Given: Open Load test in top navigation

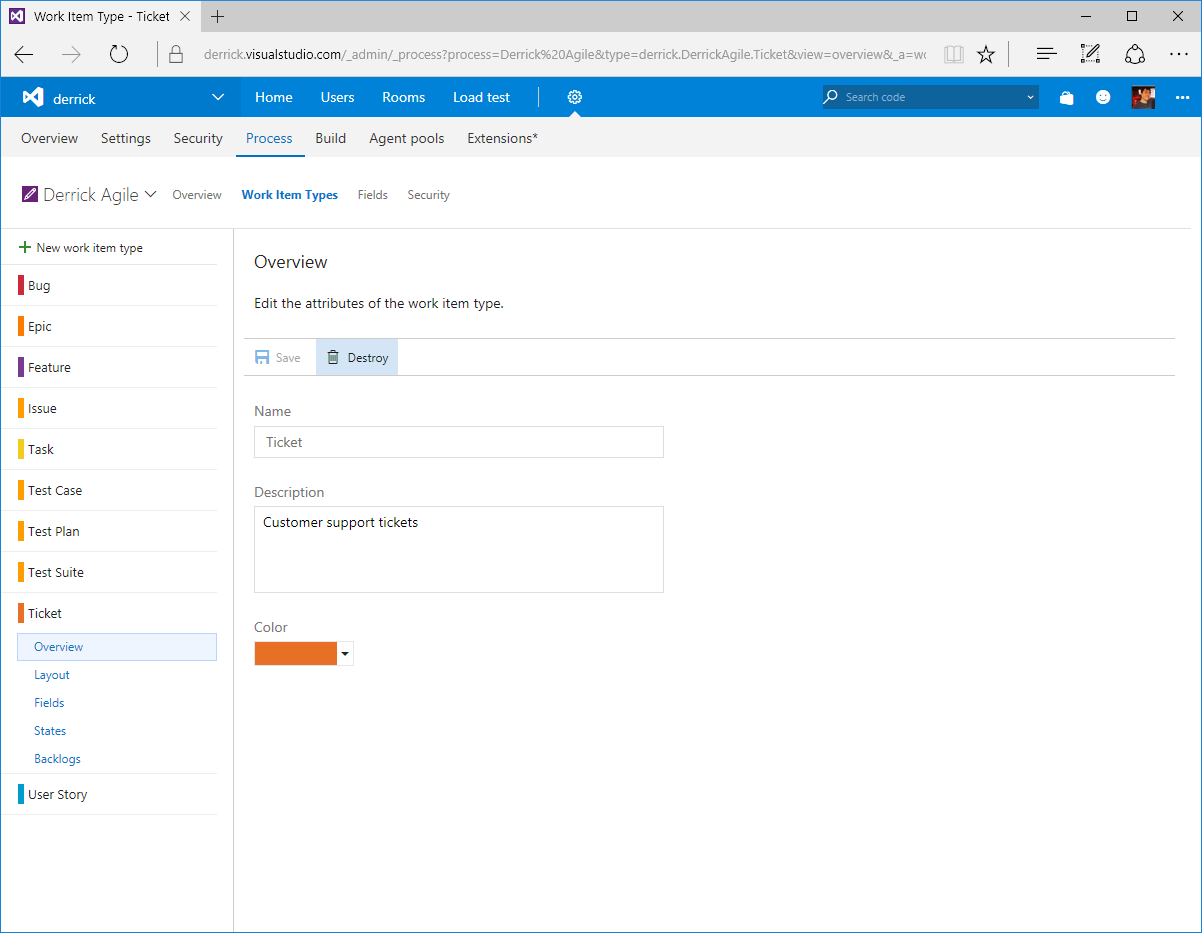Looking at the screenshot, I should 481,97.
